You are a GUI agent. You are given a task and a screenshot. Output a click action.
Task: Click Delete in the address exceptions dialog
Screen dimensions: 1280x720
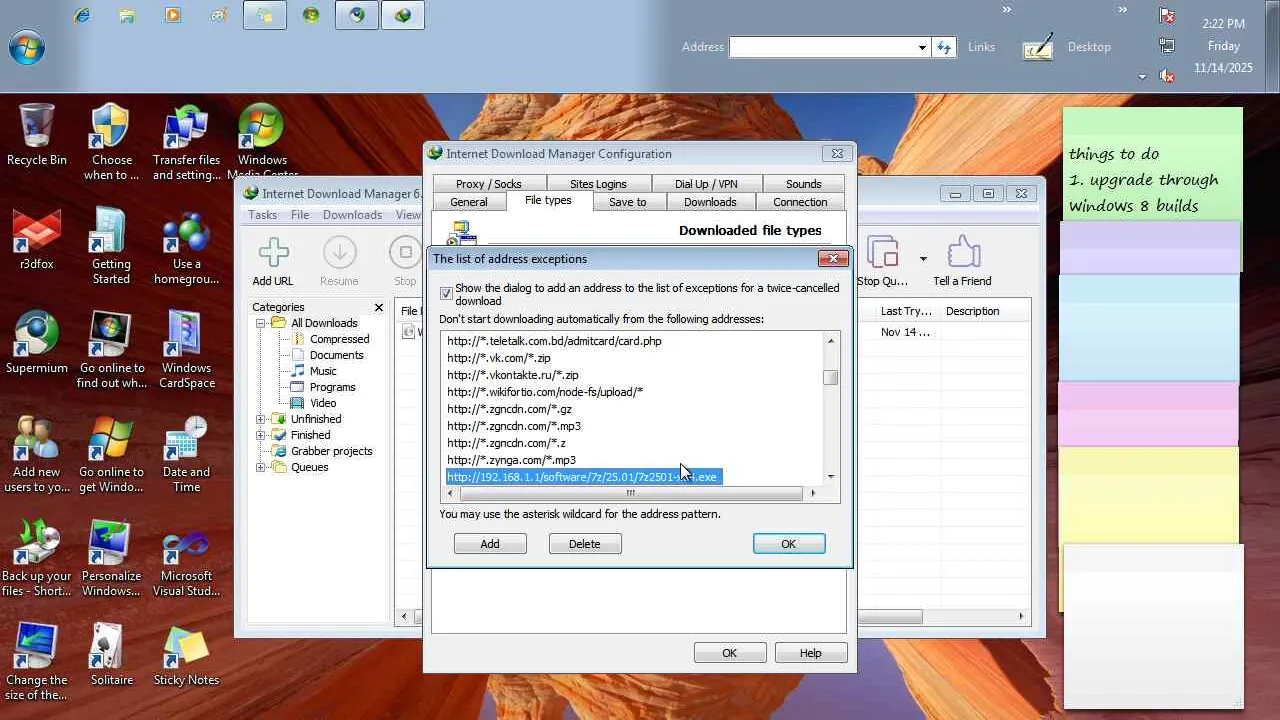tap(585, 544)
